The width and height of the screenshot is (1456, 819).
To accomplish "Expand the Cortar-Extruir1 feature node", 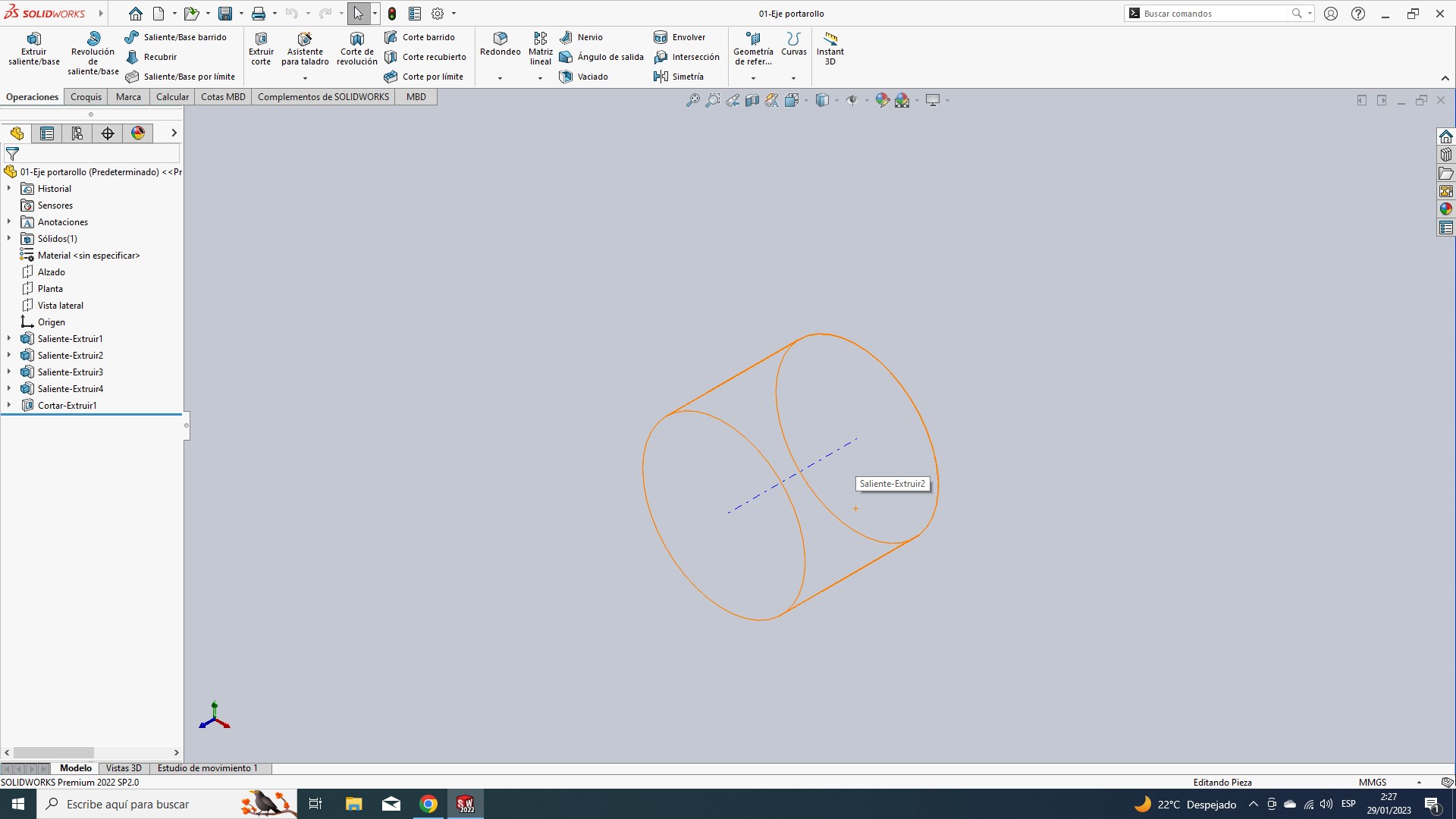I will pos(9,406).
